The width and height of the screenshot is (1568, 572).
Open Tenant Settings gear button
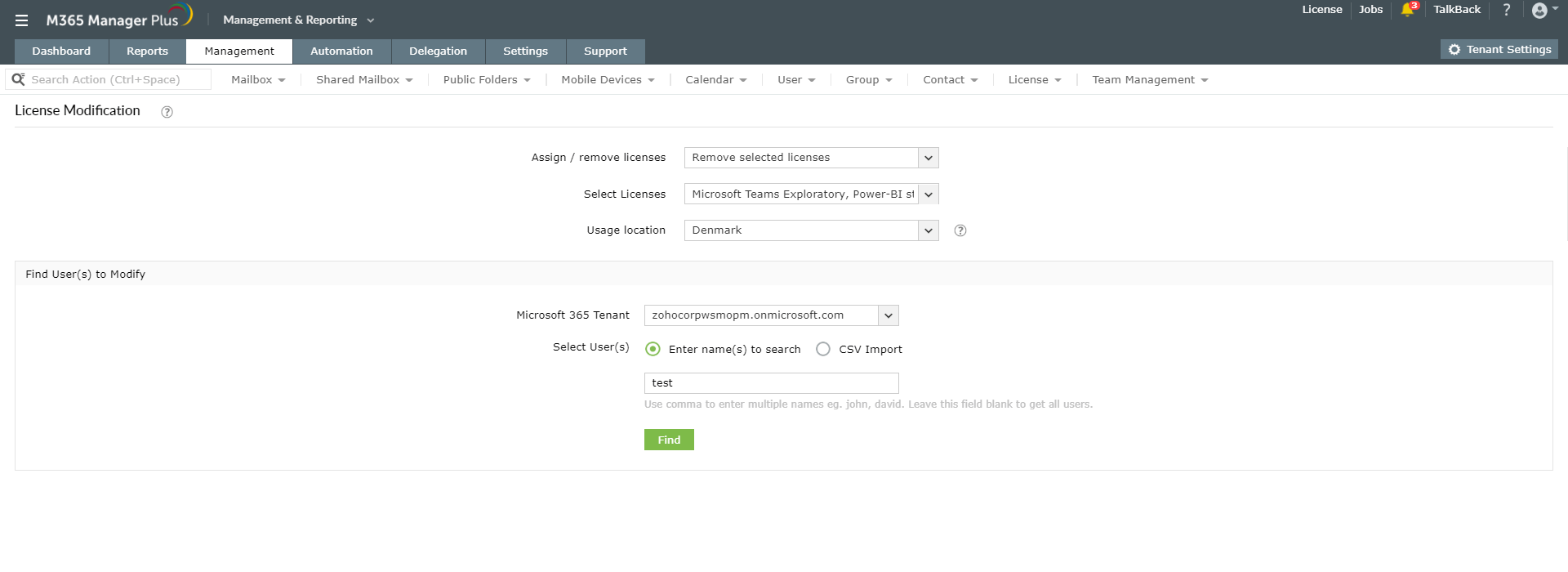tap(1499, 50)
